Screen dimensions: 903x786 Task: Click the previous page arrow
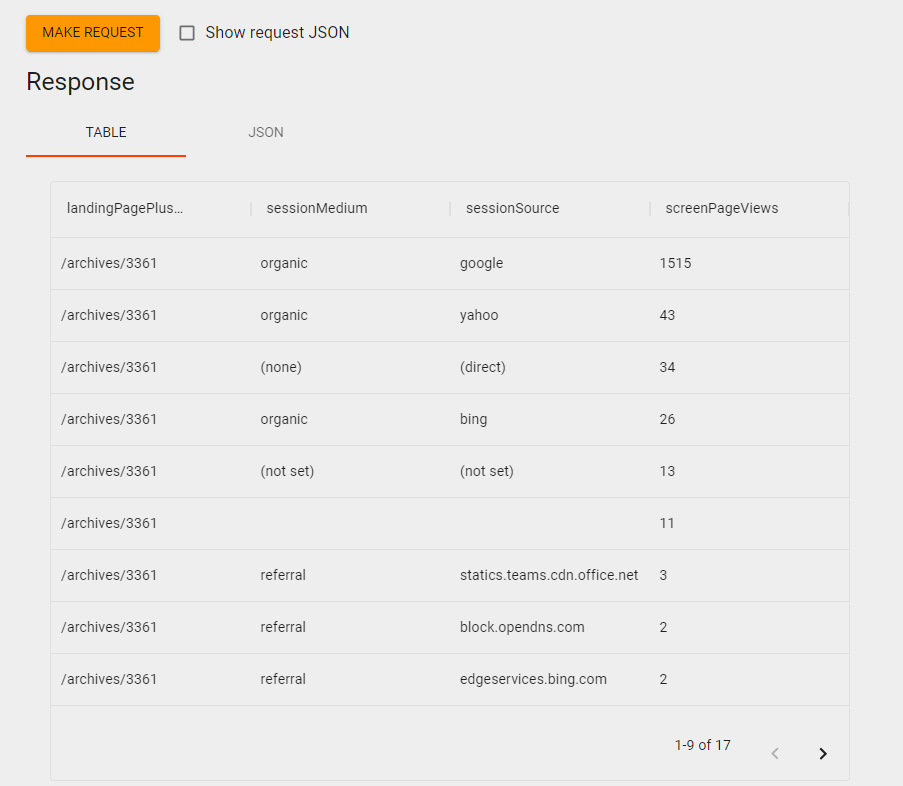click(775, 753)
